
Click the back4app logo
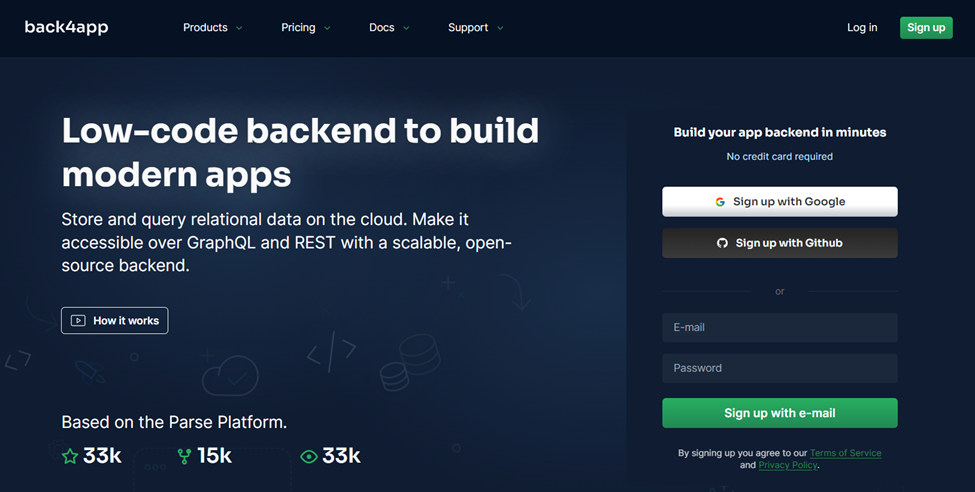[67, 27]
